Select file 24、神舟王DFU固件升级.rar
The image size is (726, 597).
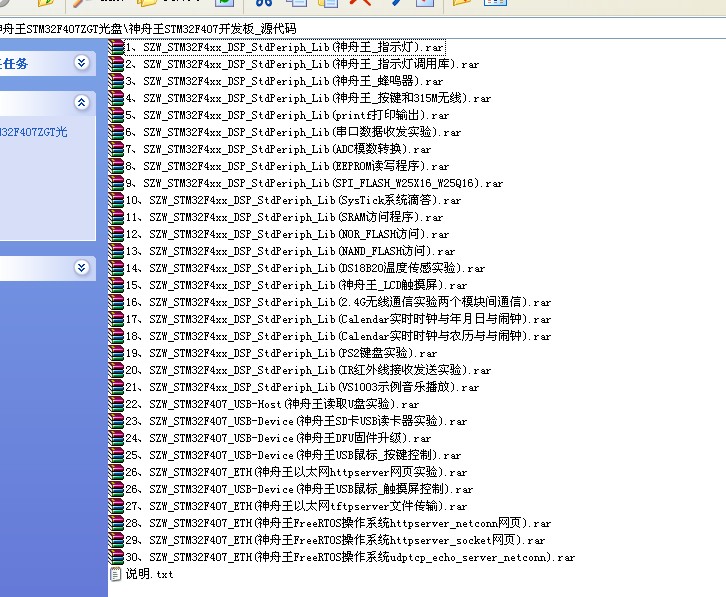click(x=278, y=438)
